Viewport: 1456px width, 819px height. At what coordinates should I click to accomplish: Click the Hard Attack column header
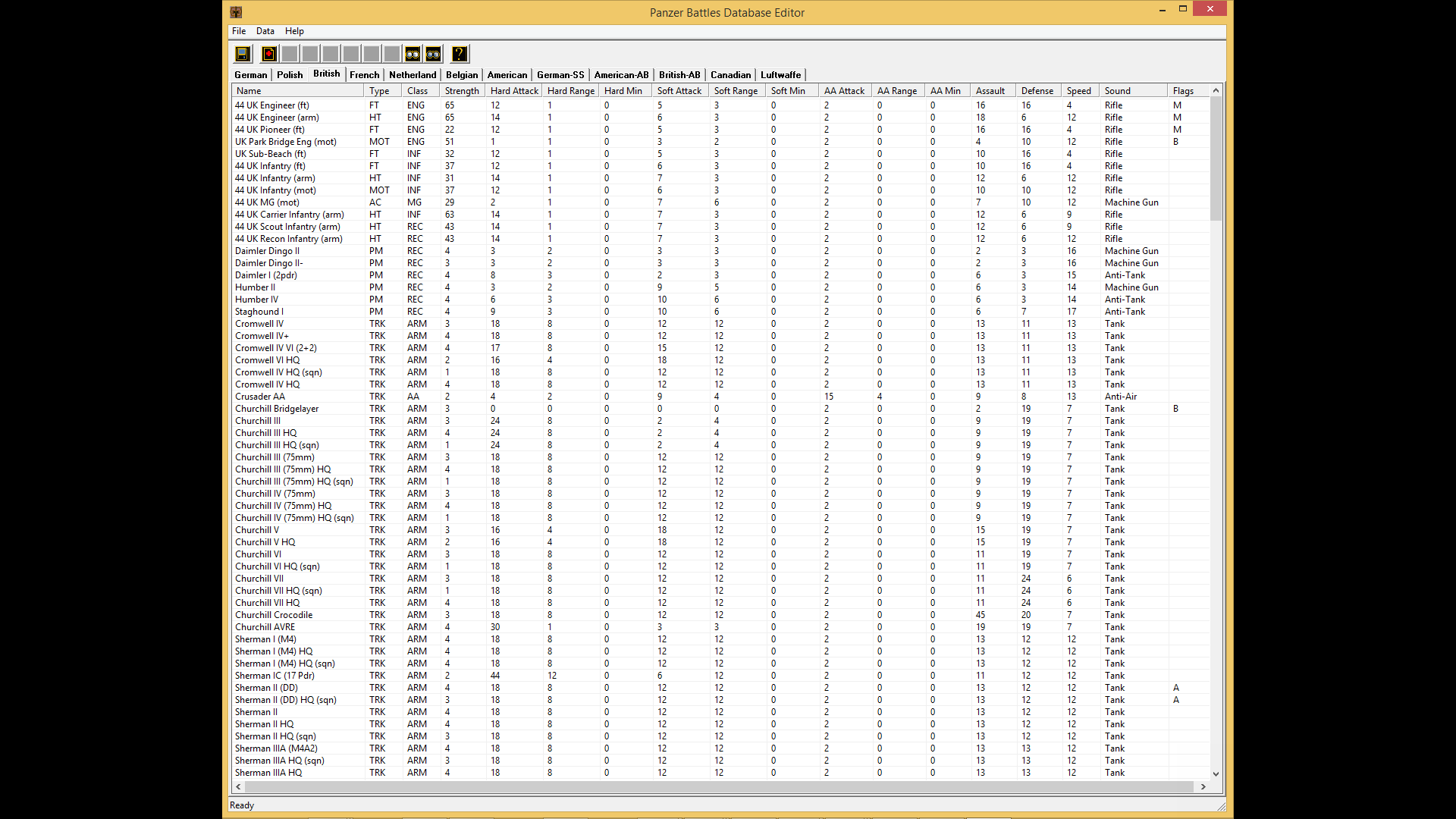514,91
